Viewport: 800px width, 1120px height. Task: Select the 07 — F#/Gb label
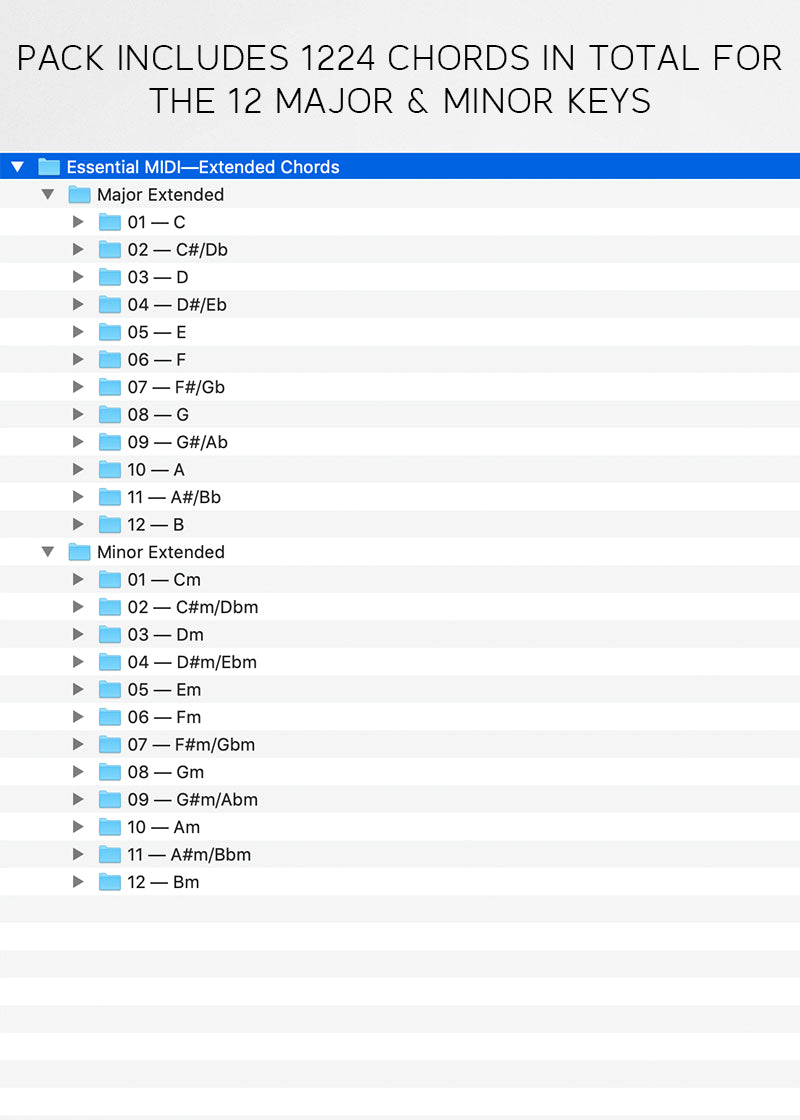click(176, 387)
